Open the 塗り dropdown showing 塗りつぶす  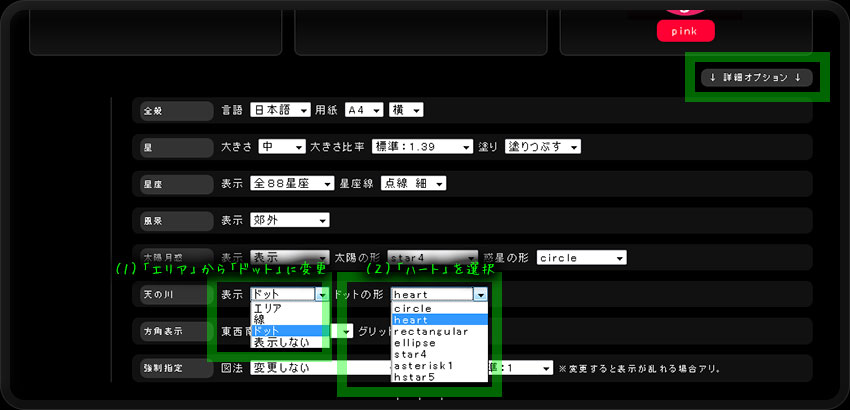tap(543, 146)
